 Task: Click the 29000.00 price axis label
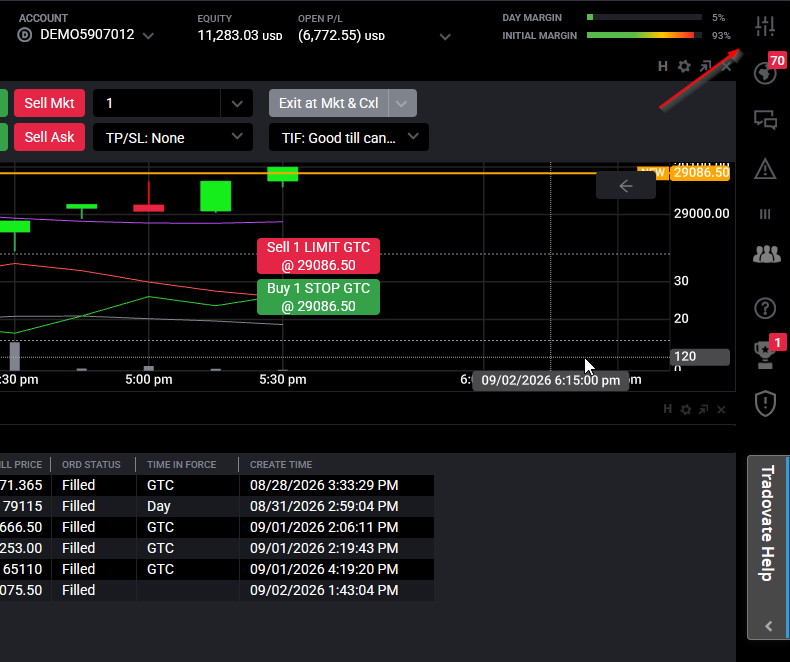point(702,214)
